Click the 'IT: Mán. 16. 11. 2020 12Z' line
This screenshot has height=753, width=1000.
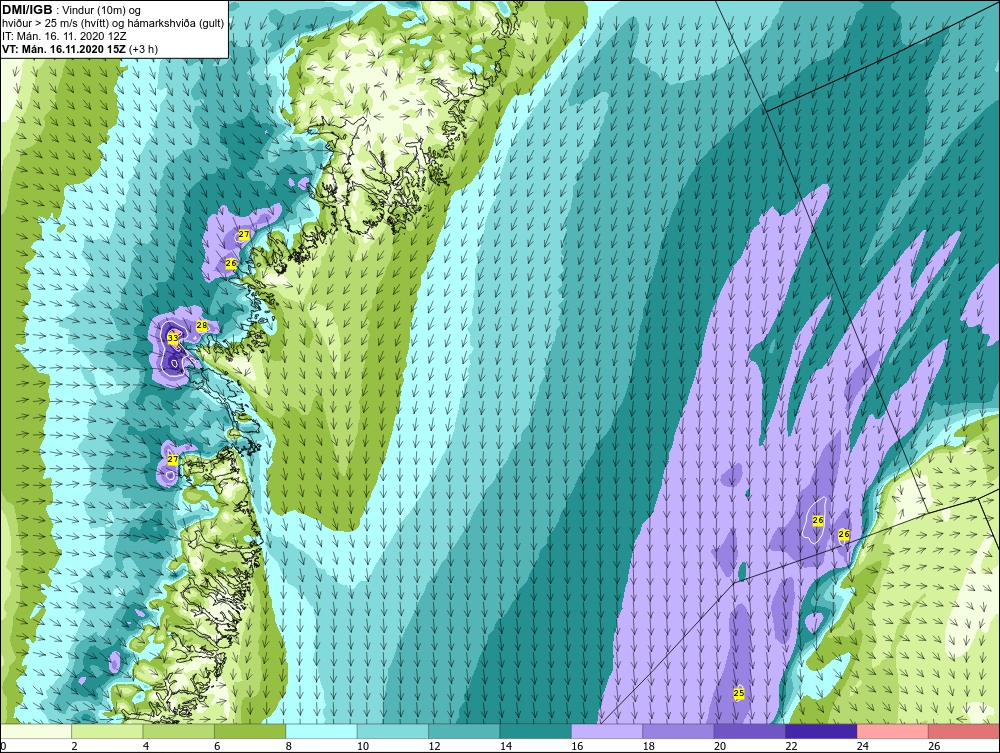pos(64,36)
